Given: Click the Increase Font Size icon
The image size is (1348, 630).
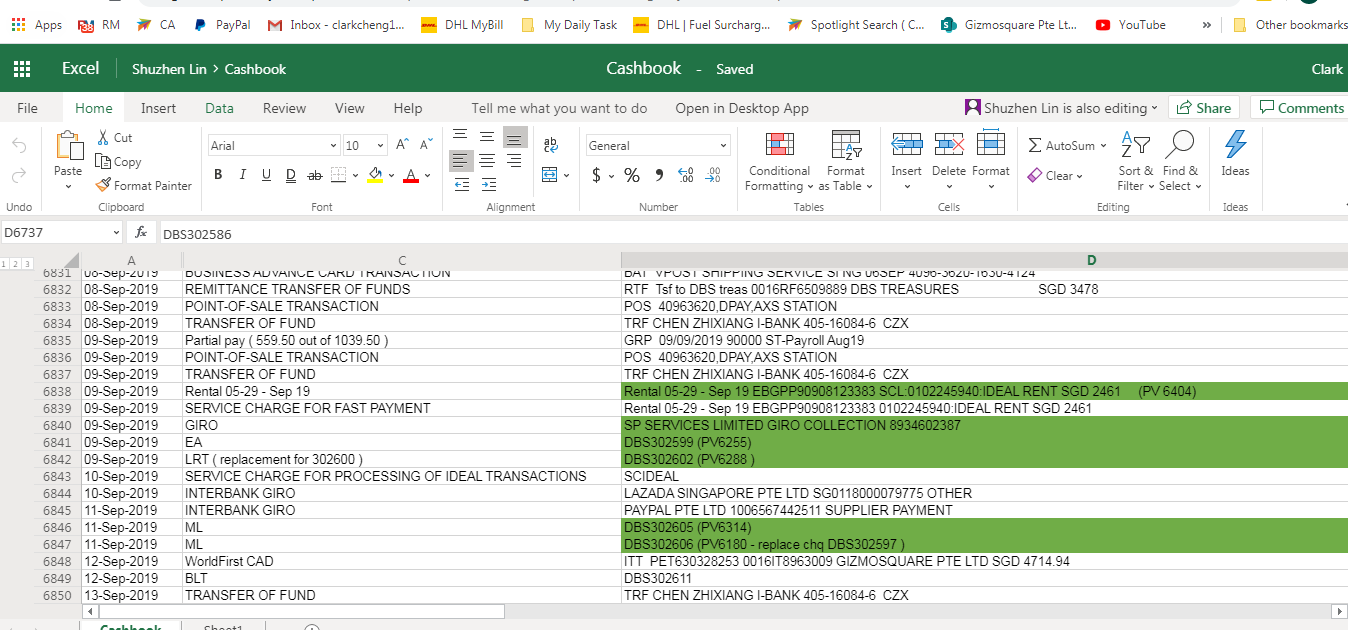Looking at the screenshot, I should (402, 145).
